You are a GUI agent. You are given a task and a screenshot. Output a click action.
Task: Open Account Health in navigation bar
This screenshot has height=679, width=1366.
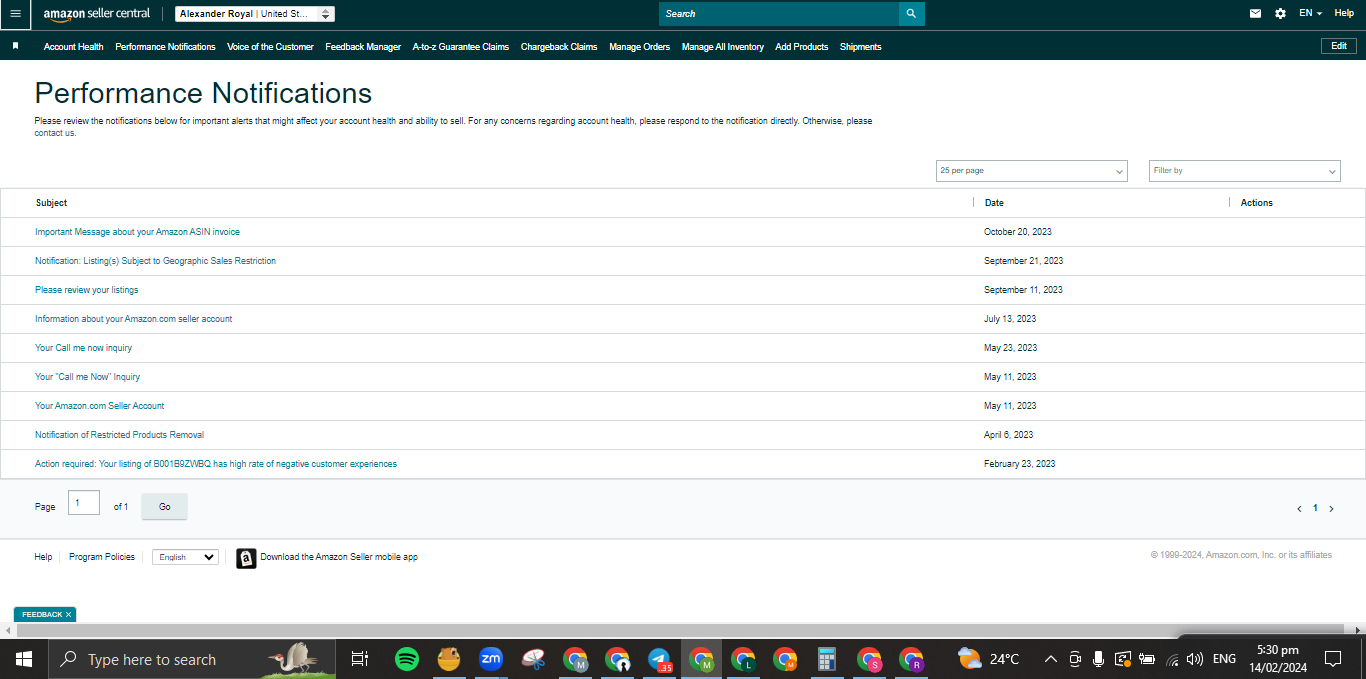pos(74,47)
